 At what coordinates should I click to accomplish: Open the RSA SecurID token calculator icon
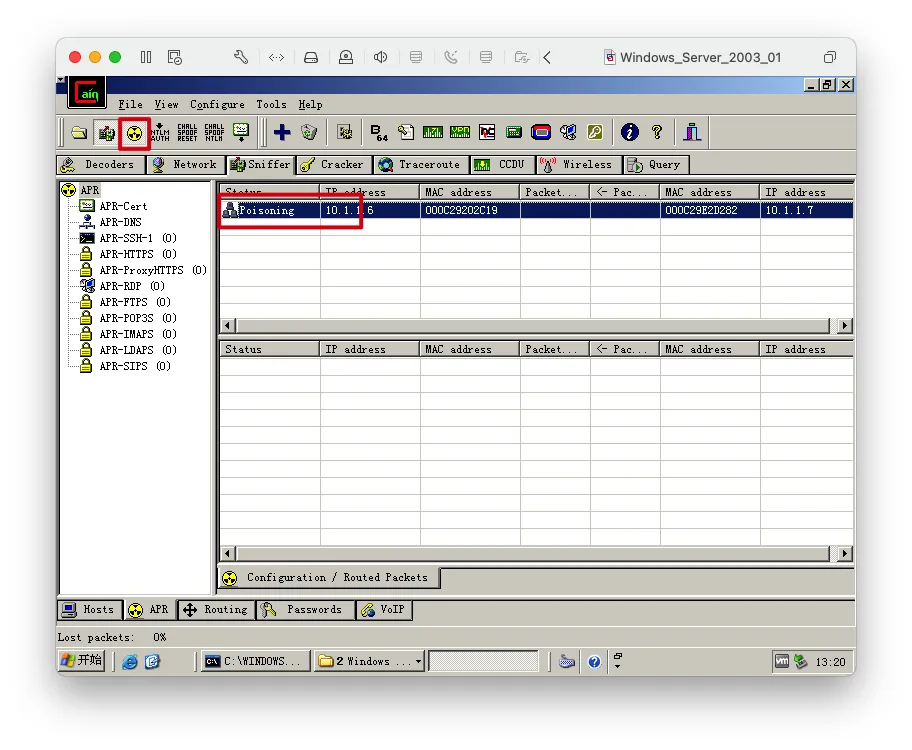(541, 133)
